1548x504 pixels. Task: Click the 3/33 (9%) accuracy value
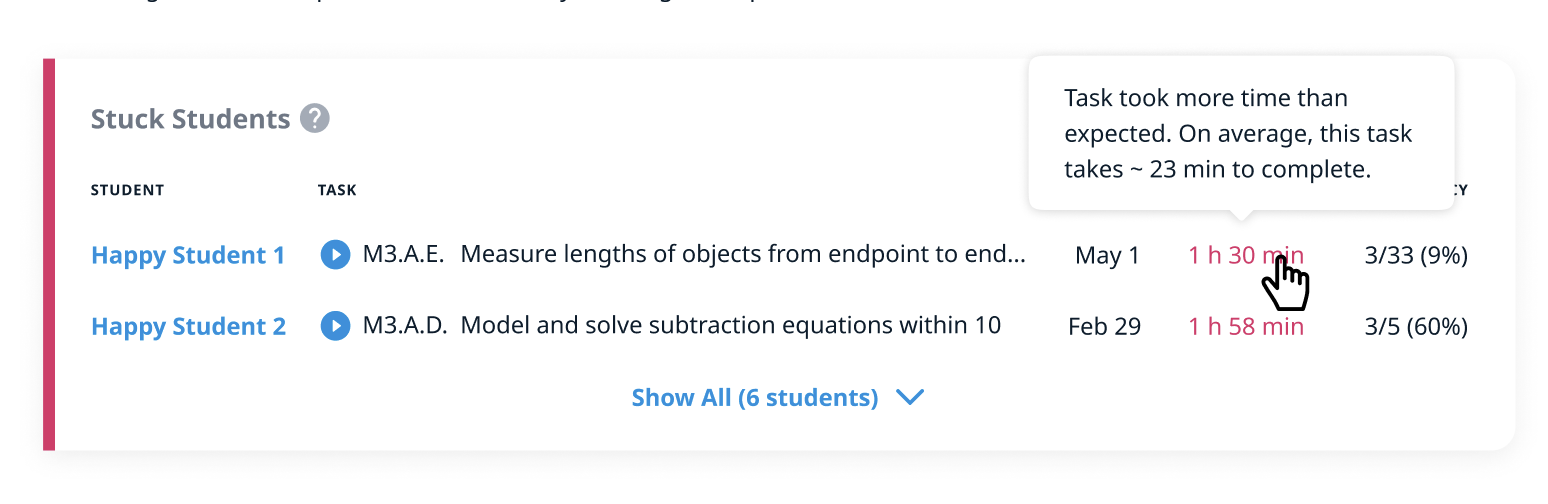pos(1415,256)
